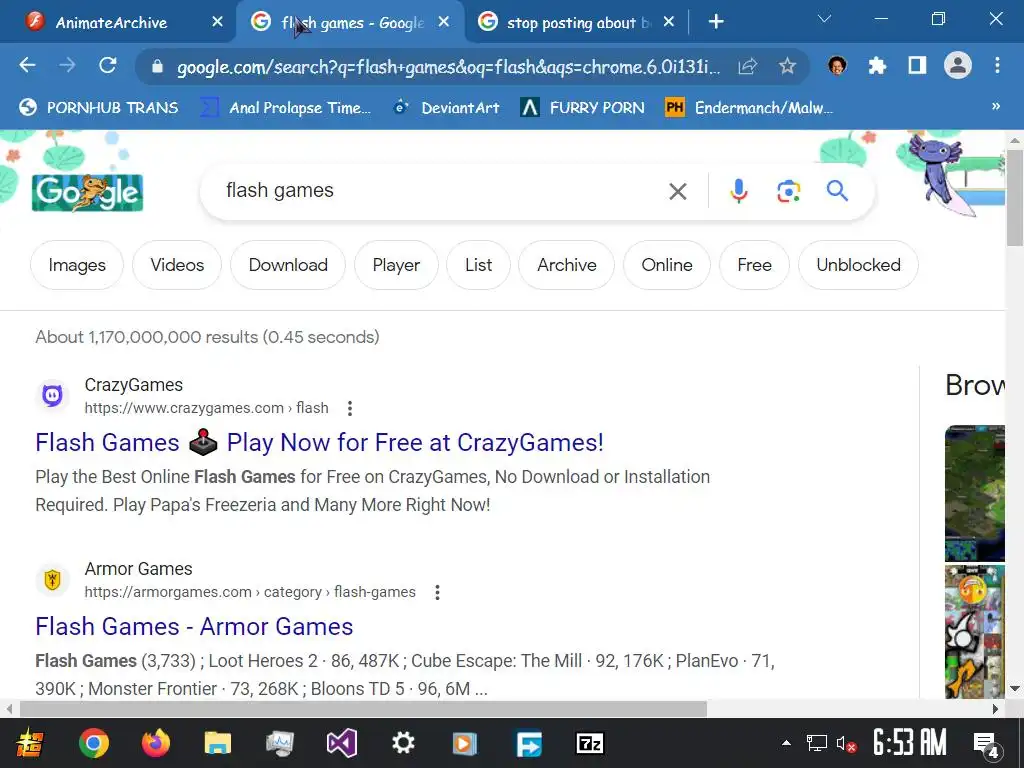Click the Google doodle logo

coord(88,193)
